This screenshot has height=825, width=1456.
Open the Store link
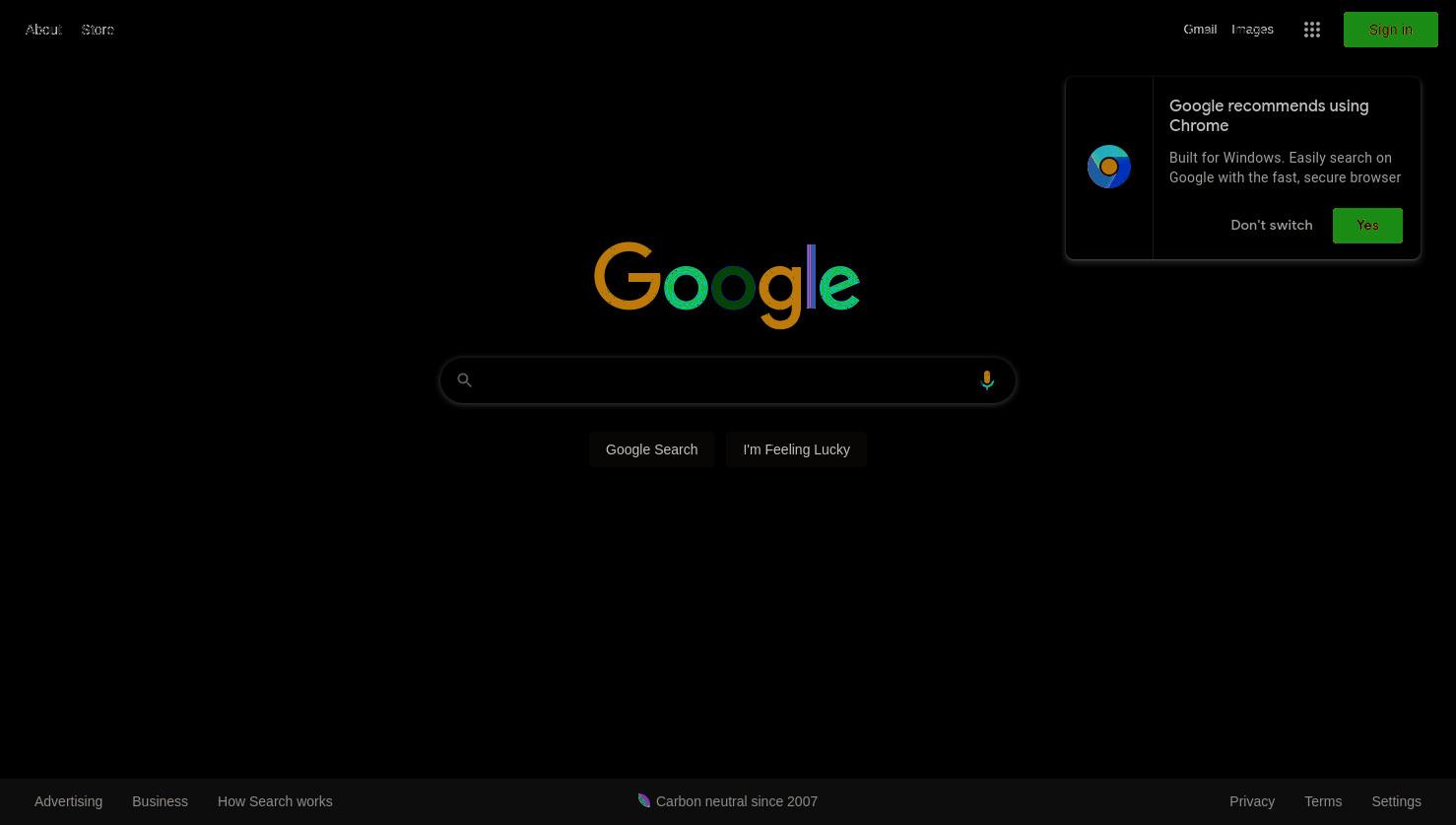[98, 30]
